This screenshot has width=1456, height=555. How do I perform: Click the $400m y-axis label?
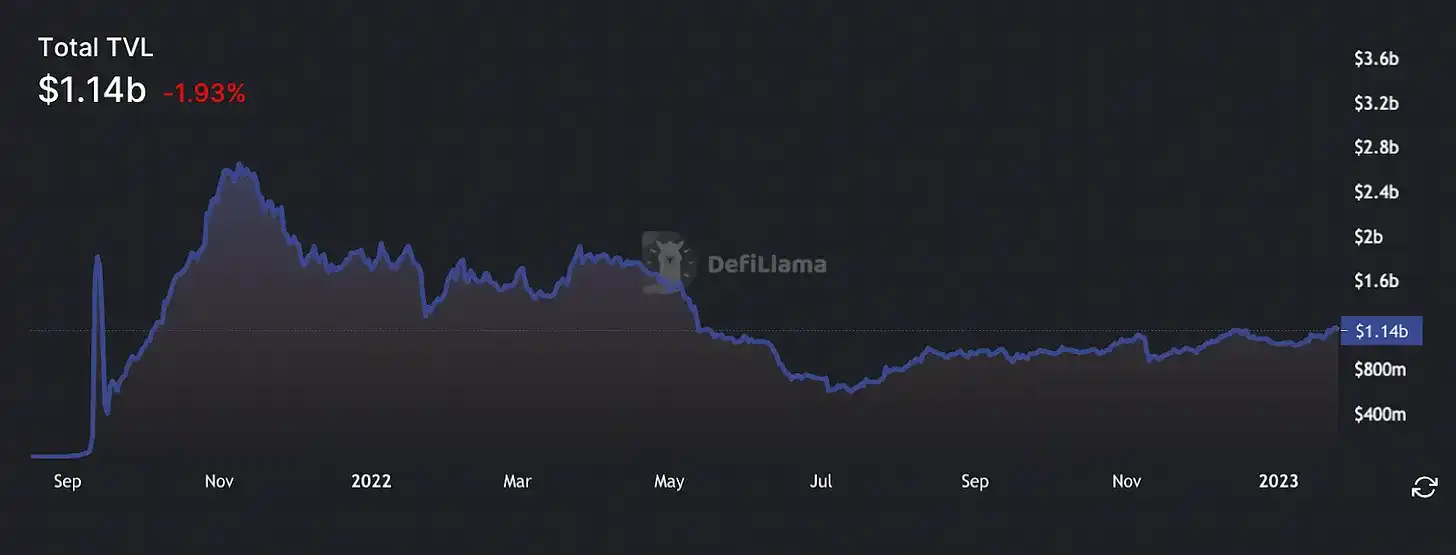(1380, 414)
